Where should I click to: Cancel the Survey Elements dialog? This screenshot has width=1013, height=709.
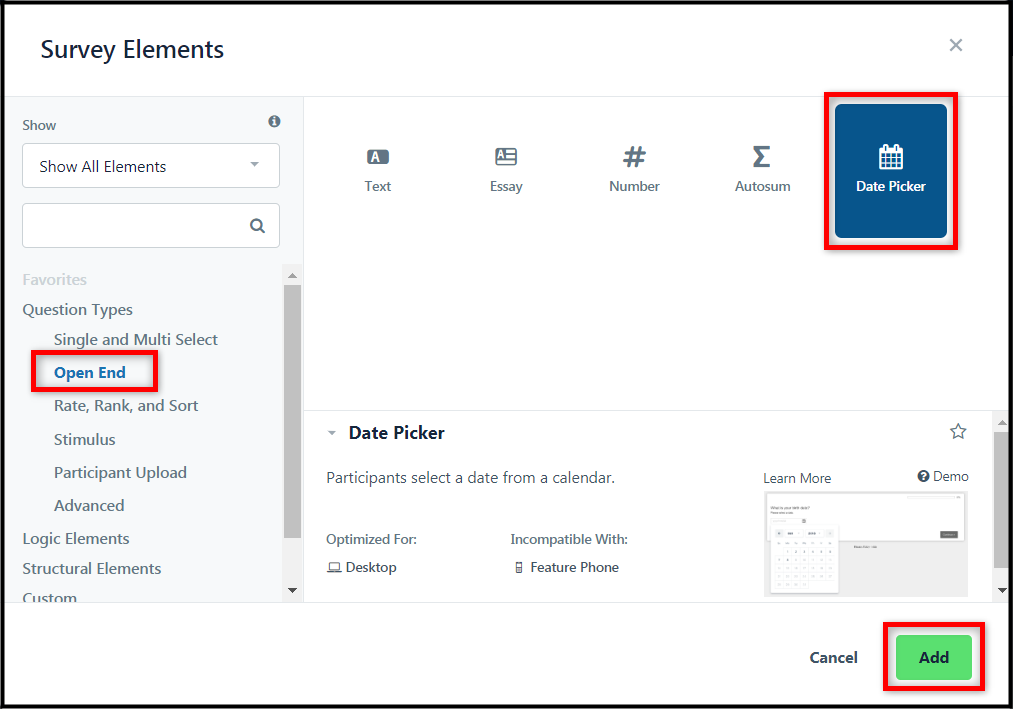(x=833, y=657)
